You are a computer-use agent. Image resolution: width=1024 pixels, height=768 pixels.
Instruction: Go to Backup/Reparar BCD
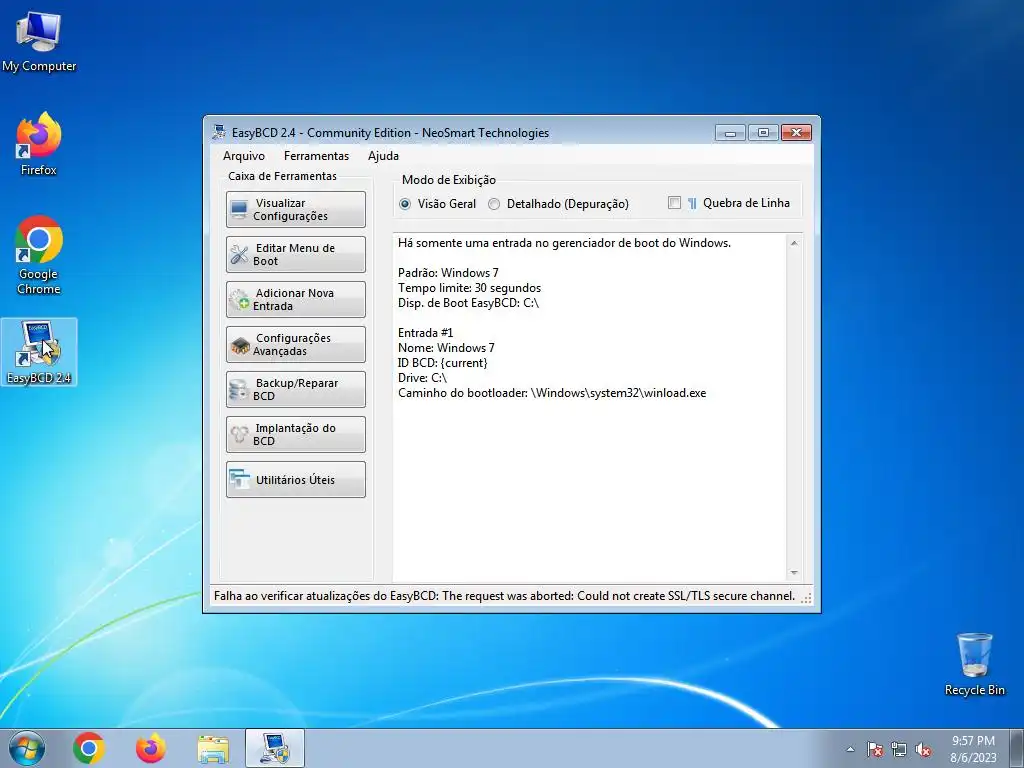pos(296,390)
